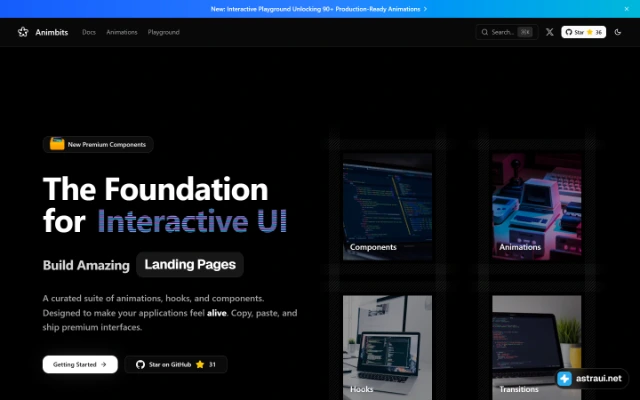Open the Animbits home link text
Viewport: 640px width, 400px height.
tap(51, 32)
